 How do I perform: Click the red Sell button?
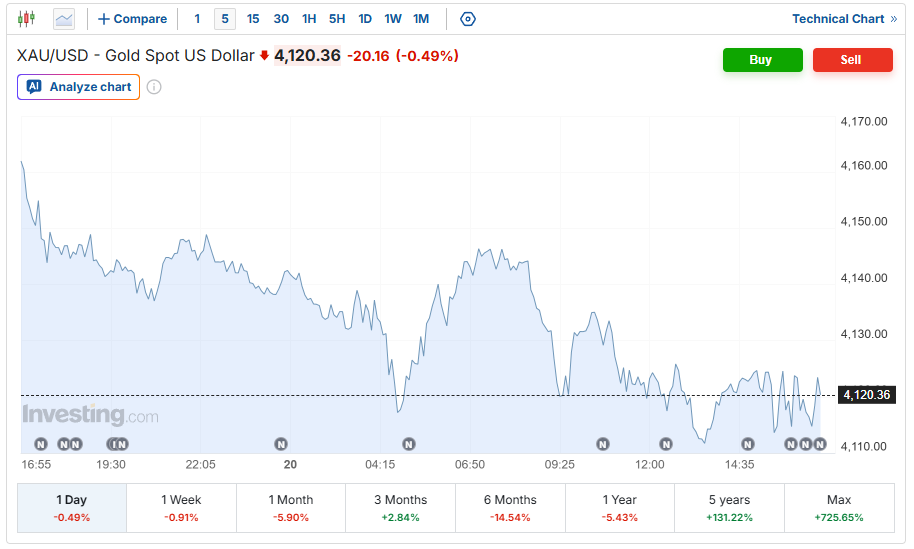tap(852, 60)
